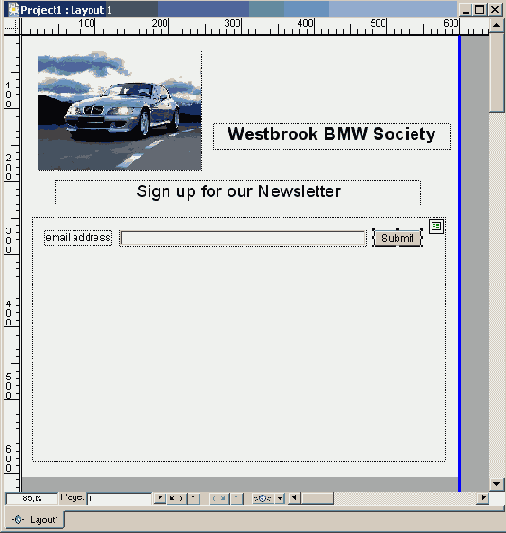Click the horizontal scrollbar right arrow
This screenshot has width=506, height=533.
[x=483, y=498]
